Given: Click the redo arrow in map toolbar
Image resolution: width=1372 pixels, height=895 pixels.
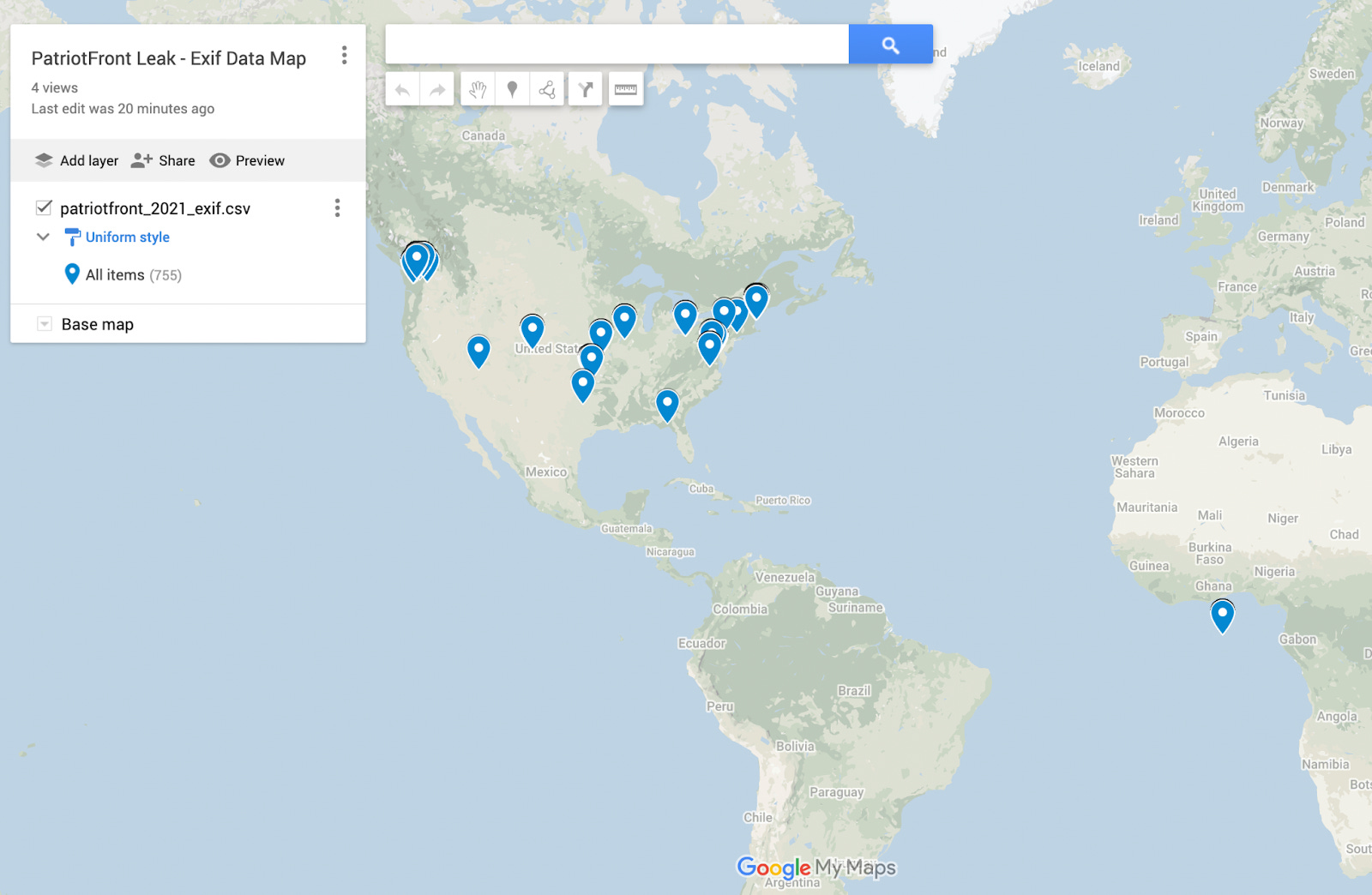Looking at the screenshot, I should (x=437, y=89).
